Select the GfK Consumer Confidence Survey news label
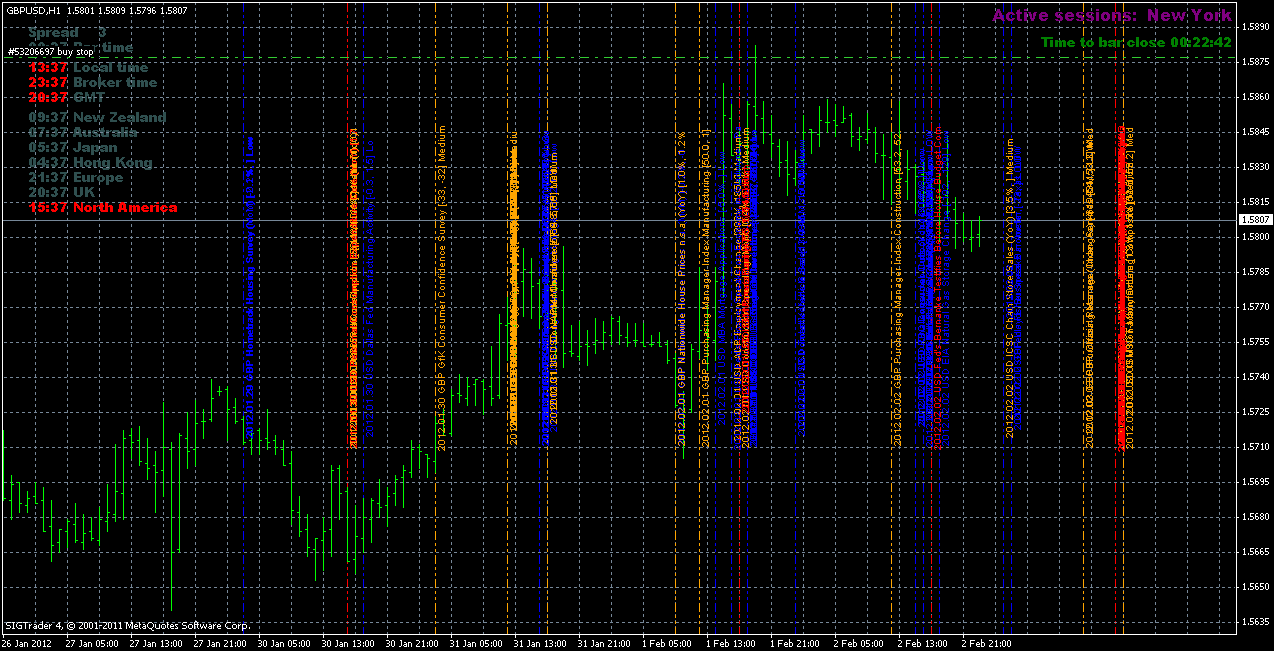Screen dimensions: 1274x651 click(x=441, y=288)
